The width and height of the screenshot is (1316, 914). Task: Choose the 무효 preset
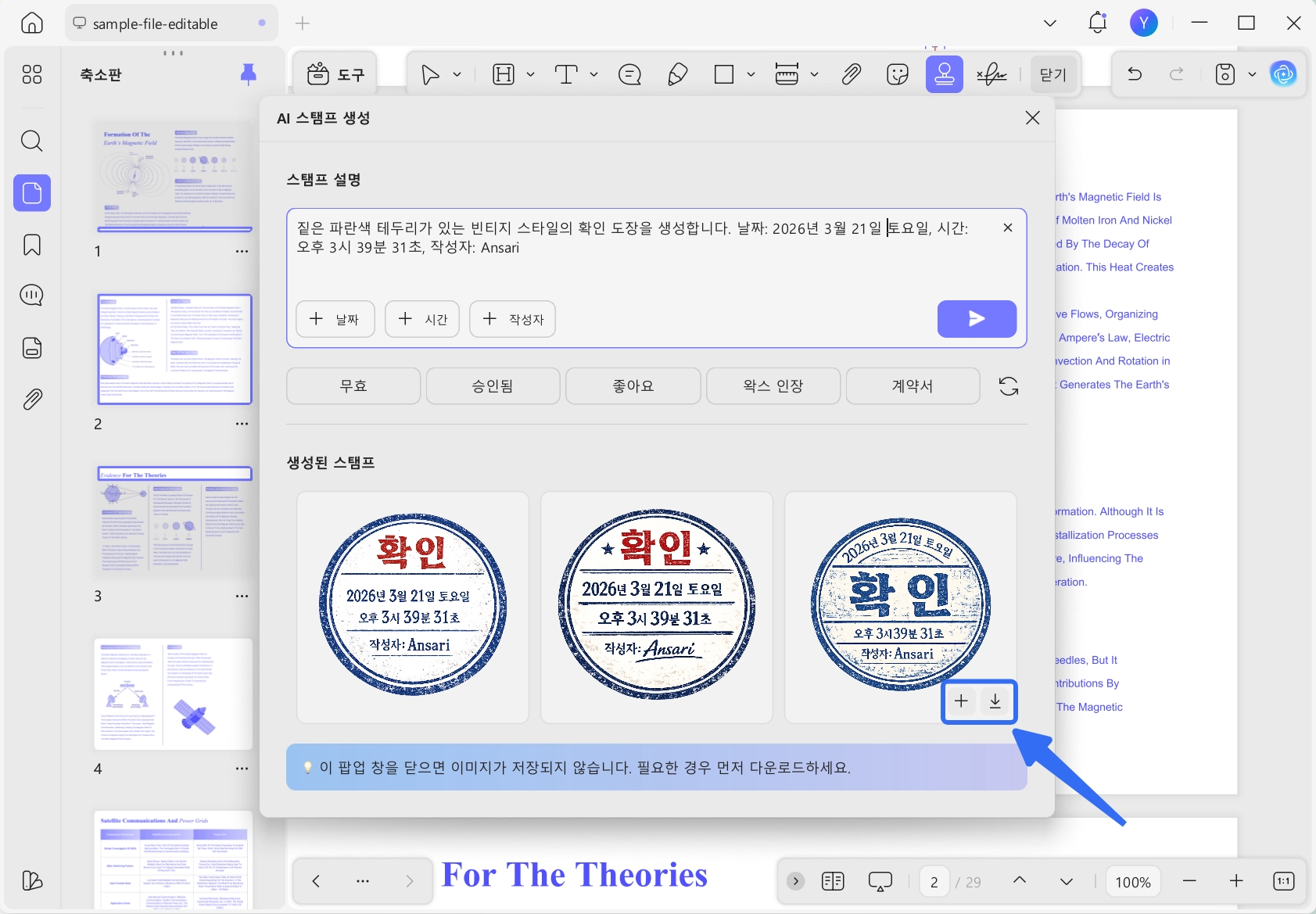(x=353, y=386)
